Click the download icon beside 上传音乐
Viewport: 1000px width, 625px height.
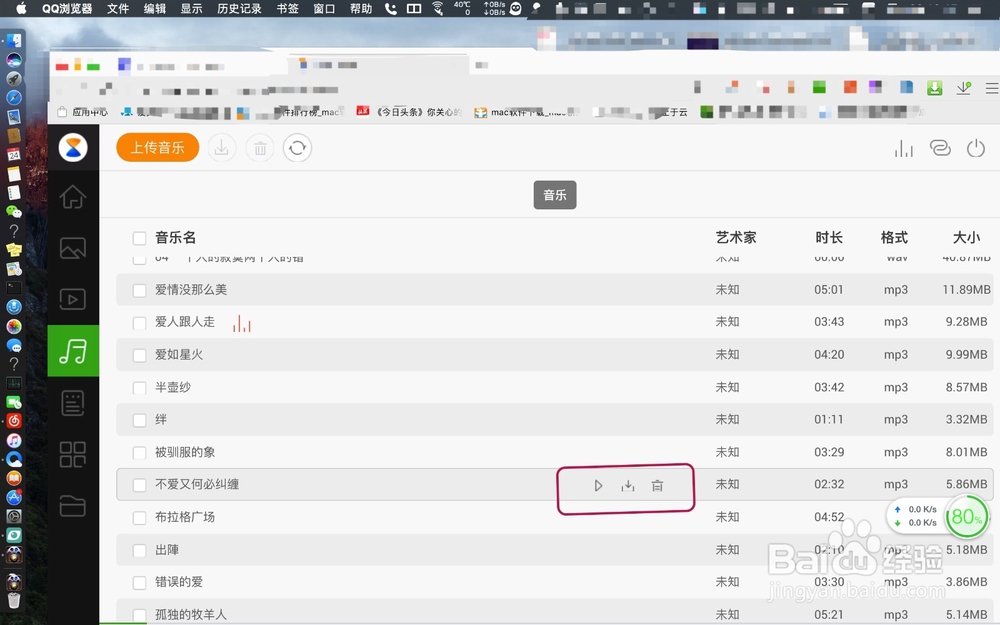point(221,149)
